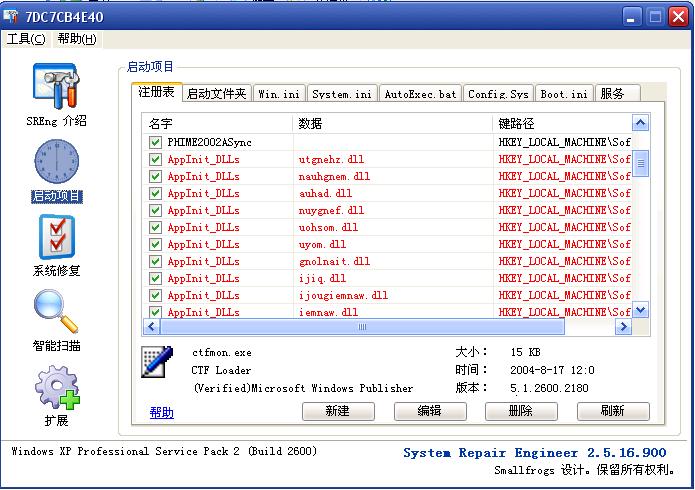Minimize the 7DC7CB4E40 window
695x490 pixels.
pyautogui.click(x=631, y=17)
